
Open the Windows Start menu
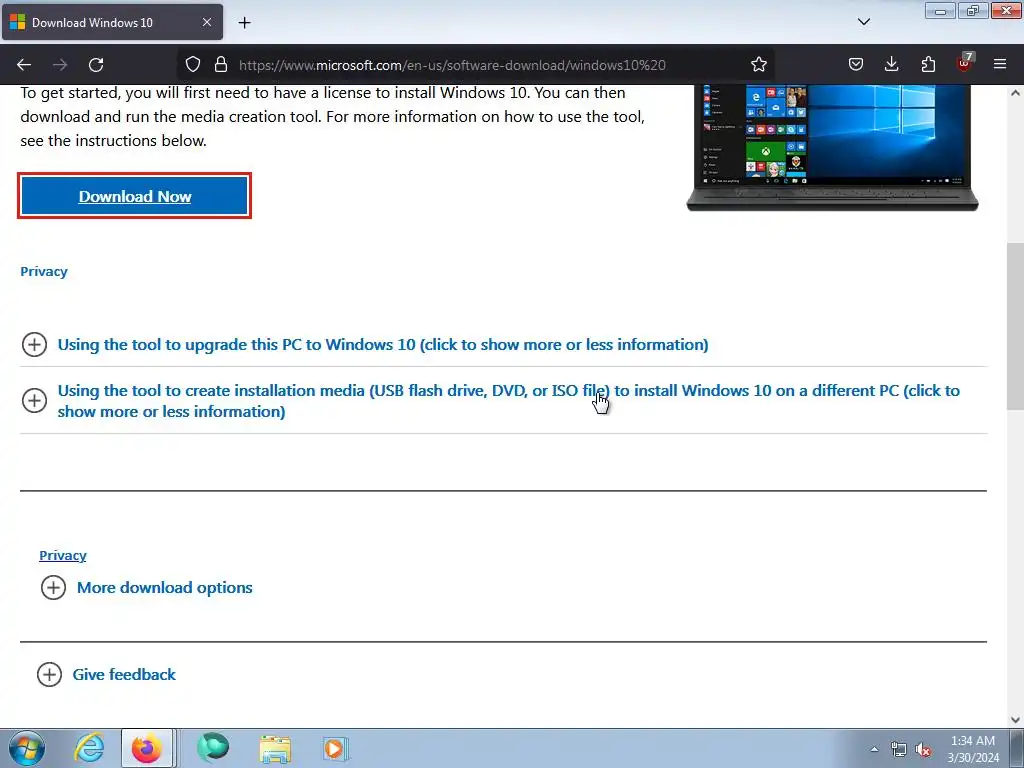click(26, 748)
